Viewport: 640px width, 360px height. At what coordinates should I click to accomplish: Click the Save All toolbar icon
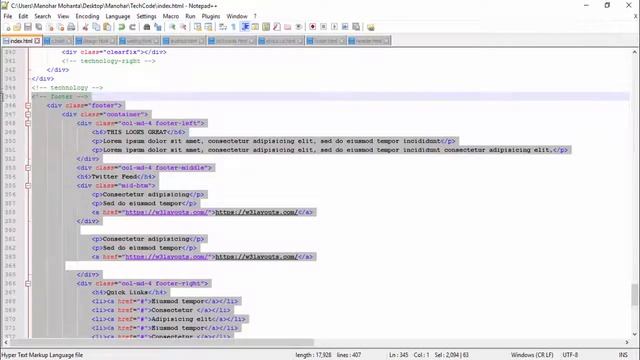coord(39,27)
